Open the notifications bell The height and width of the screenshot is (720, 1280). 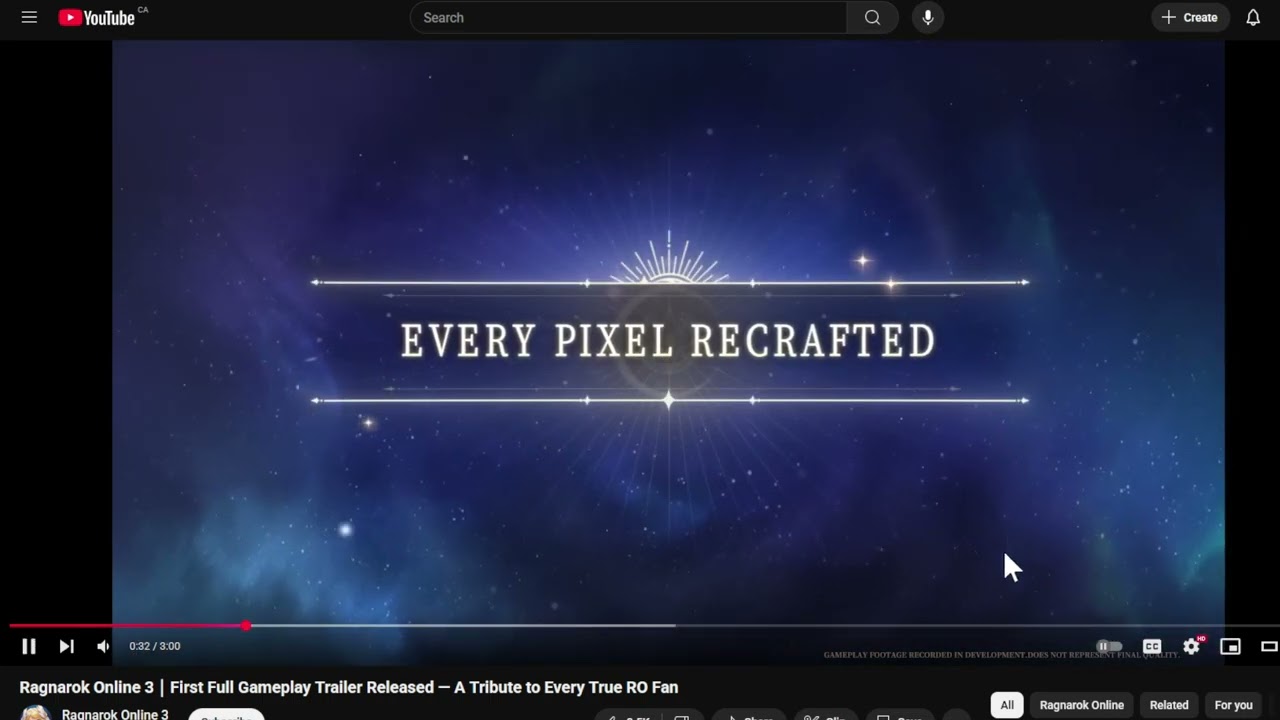[x=1253, y=17]
